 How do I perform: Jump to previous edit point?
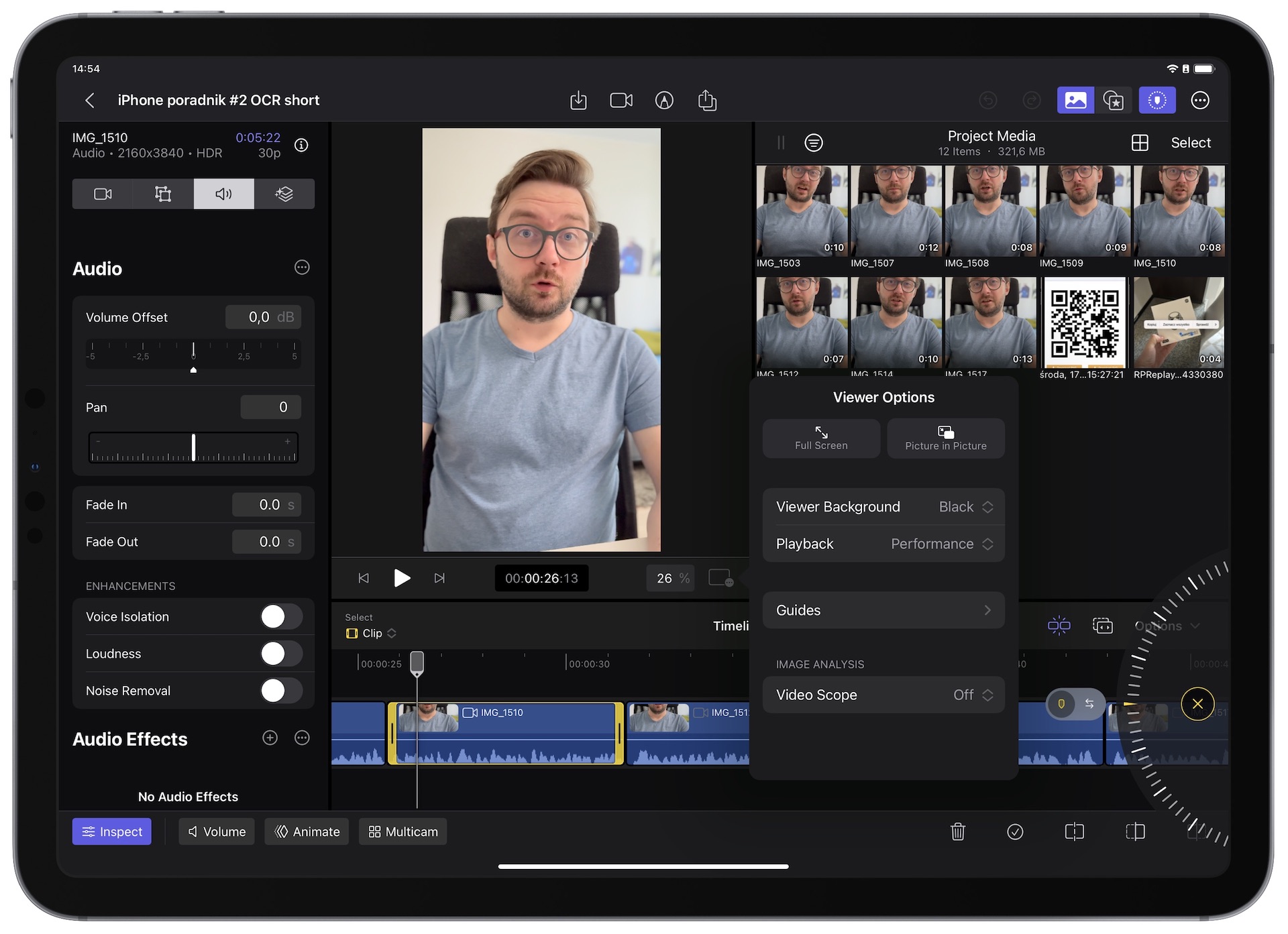(364, 578)
